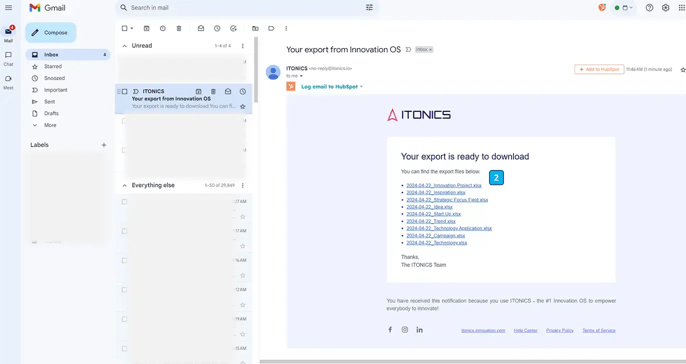
Task: Remove the Inbox label chip with its x
Action: tap(430, 49)
